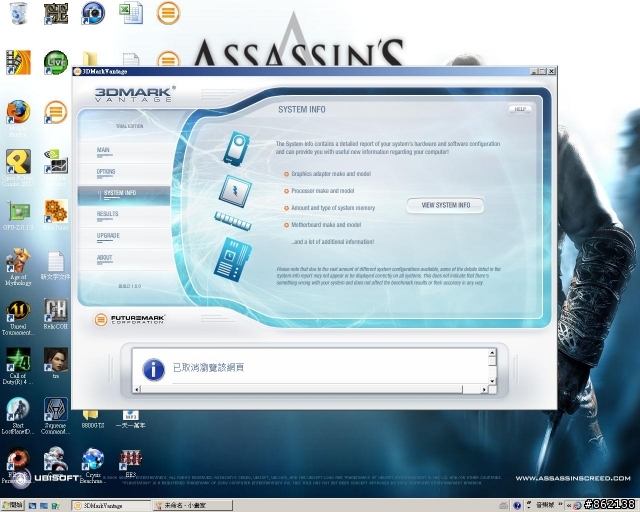Select the SYSTEM INFO tab
Viewport: 640px width, 512px height.
click(124, 195)
